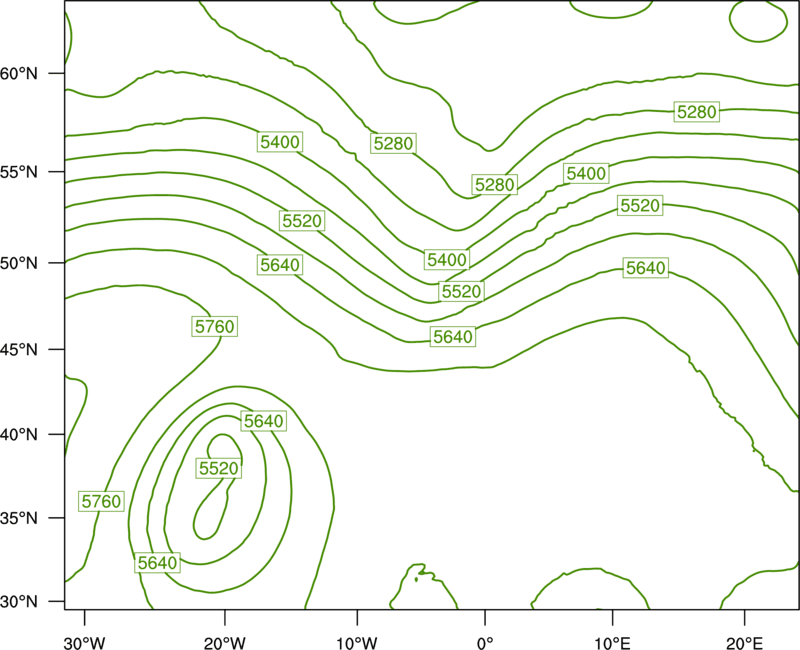Image resolution: width=800 pixels, height=650 pixels.
Task: Click the westernmost 5400 contour label
Action: 280,142
